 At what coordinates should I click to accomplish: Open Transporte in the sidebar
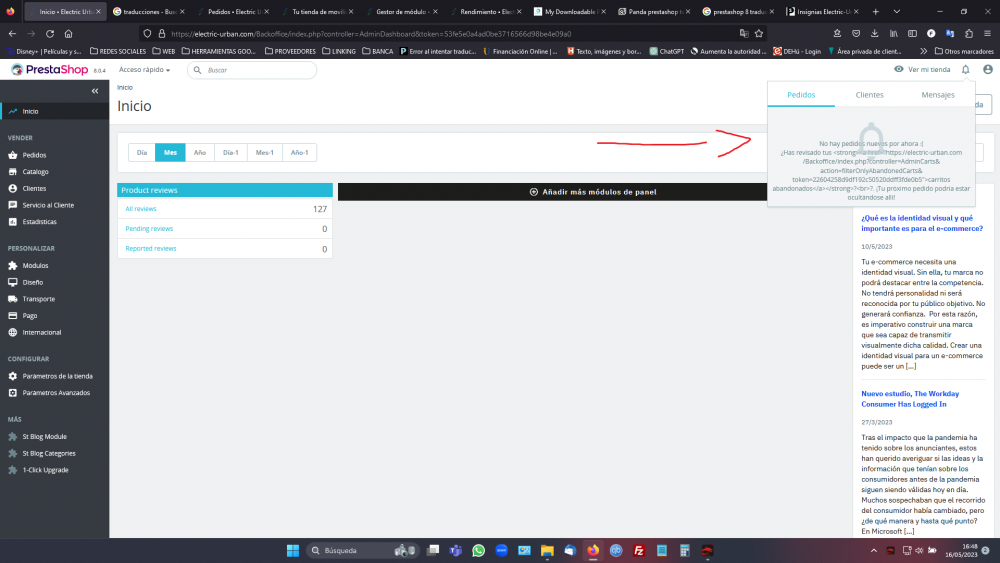[38, 298]
